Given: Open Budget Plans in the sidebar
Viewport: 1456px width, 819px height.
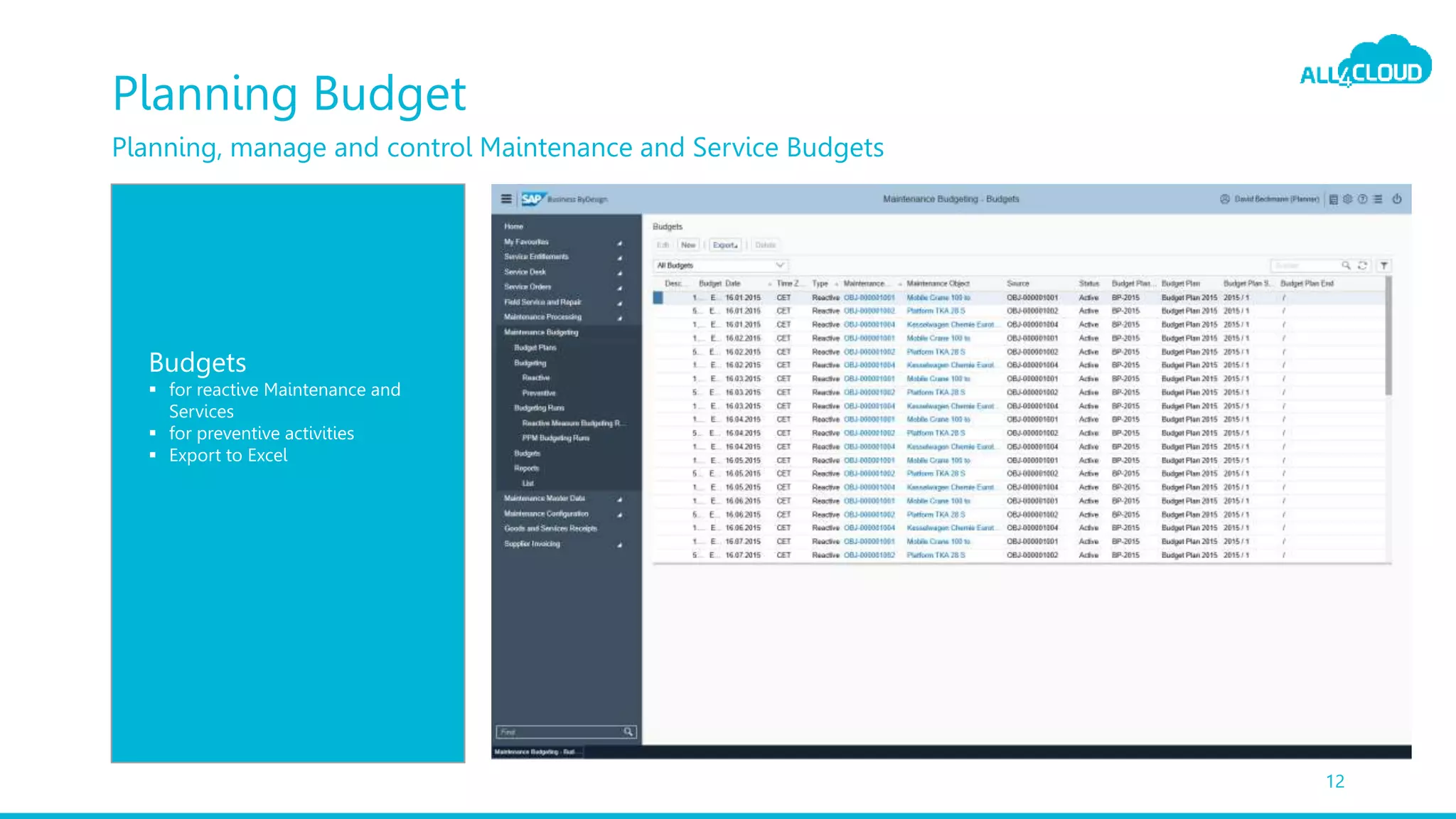Looking at the screenshot, I should click(x=535, y=348).
